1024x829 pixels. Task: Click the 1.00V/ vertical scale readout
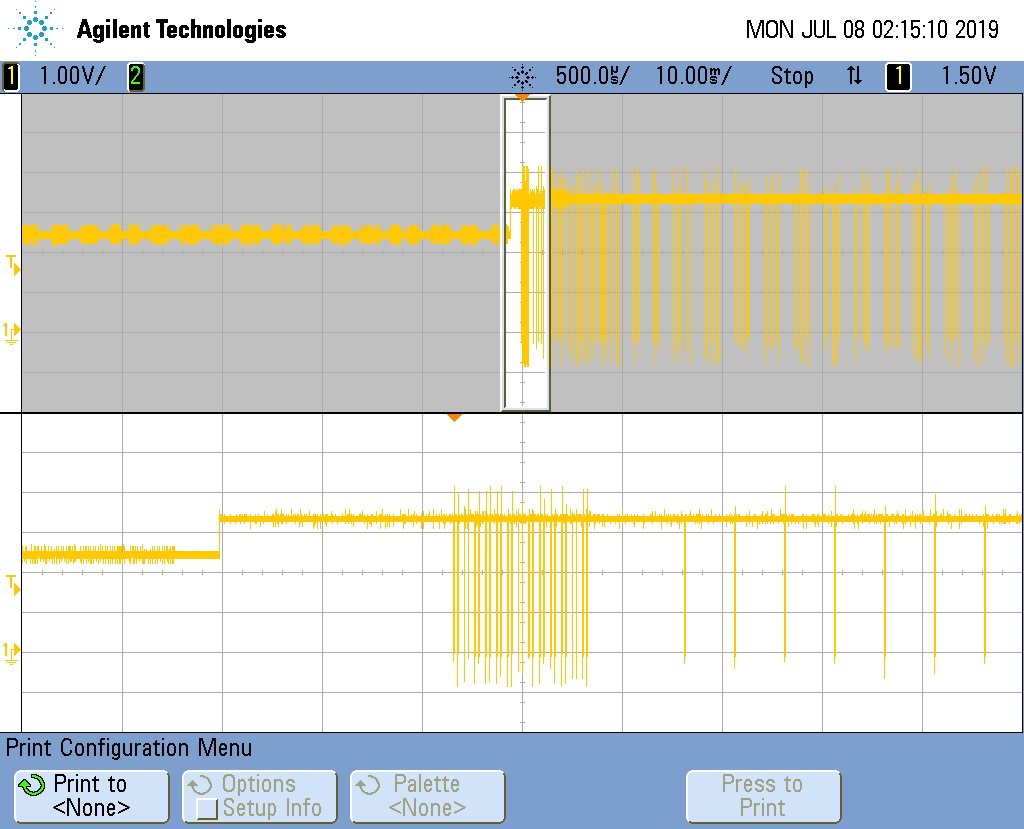point(72,76)
